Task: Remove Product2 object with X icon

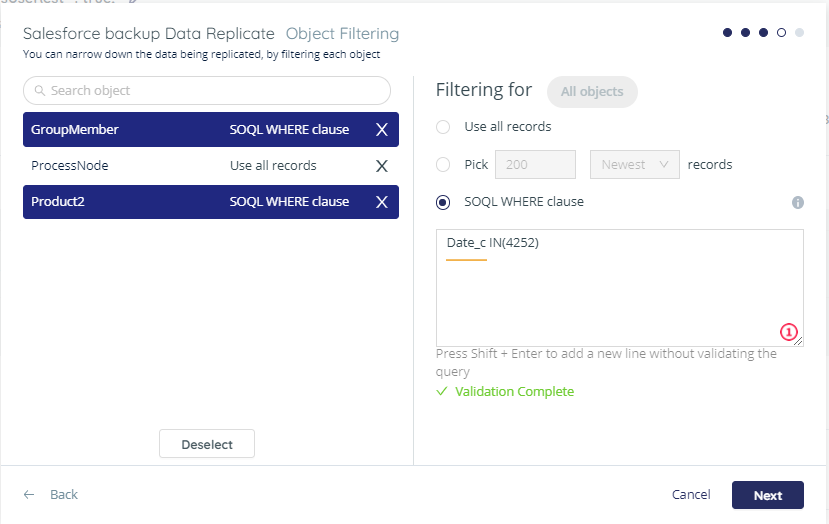Action: click(x=381, y=202)
